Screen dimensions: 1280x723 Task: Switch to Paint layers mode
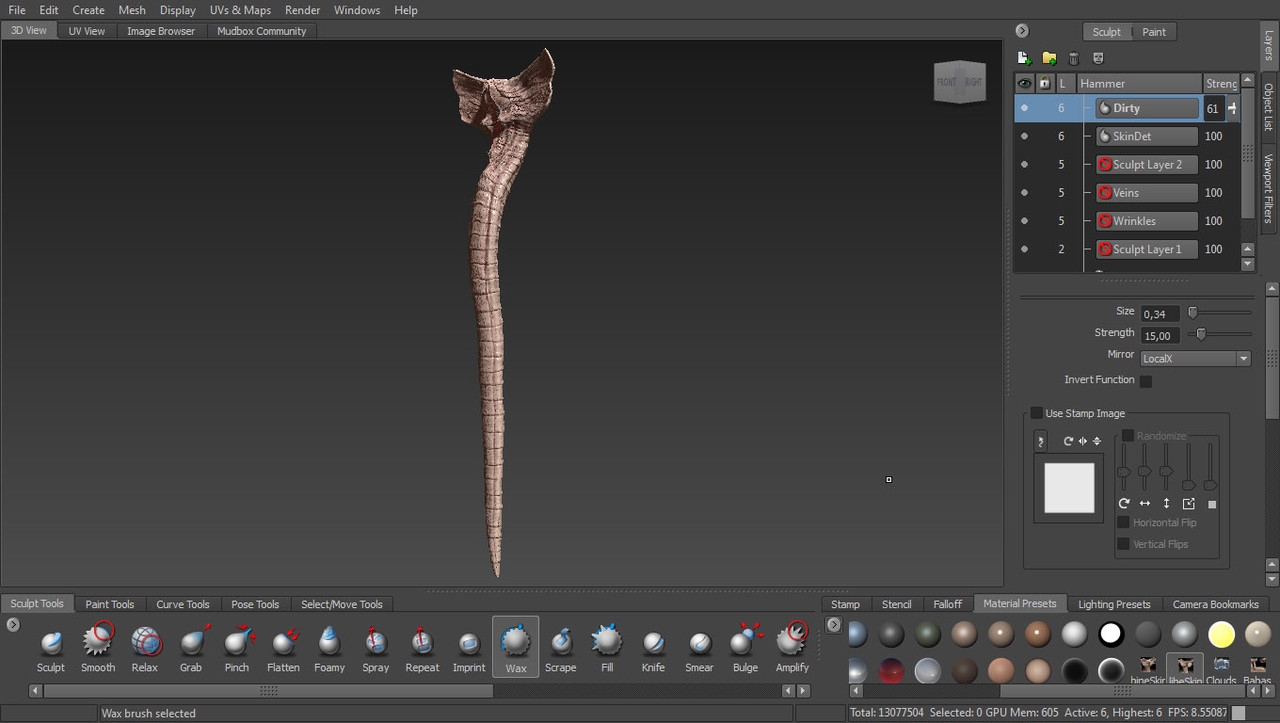point(1154,32)
